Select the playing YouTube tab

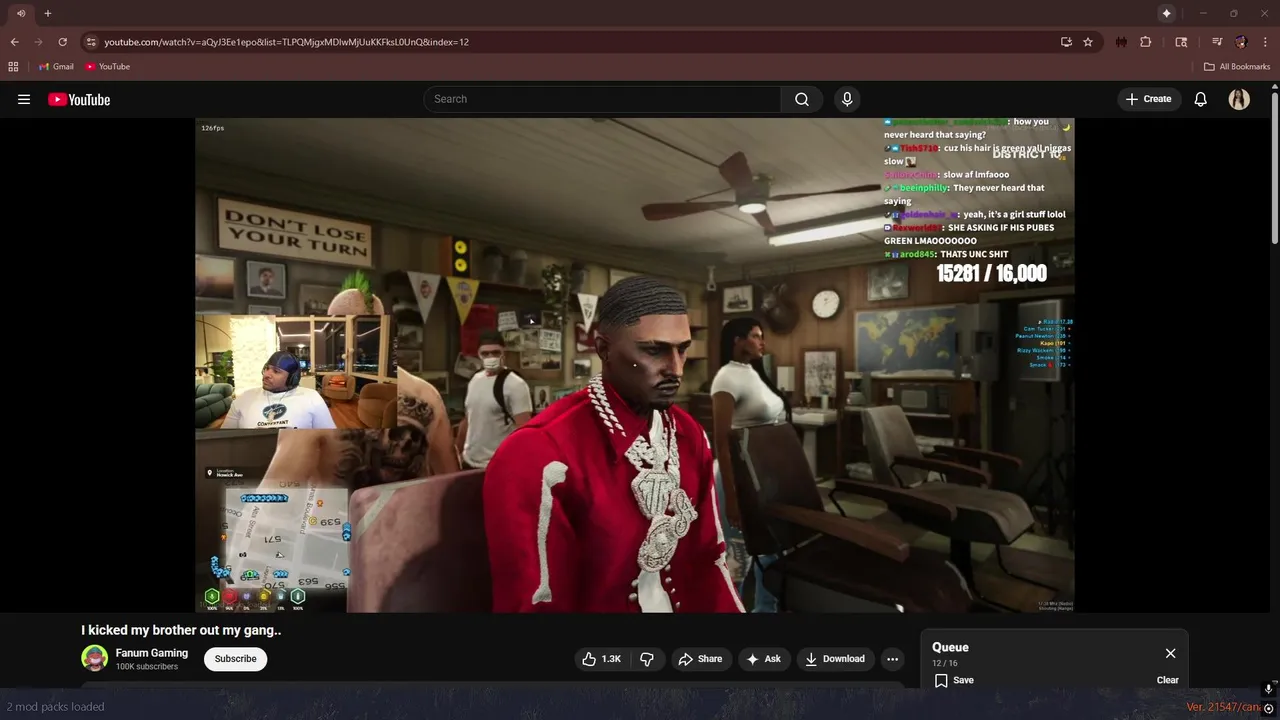pyautogui.click(x=20, y=13)
